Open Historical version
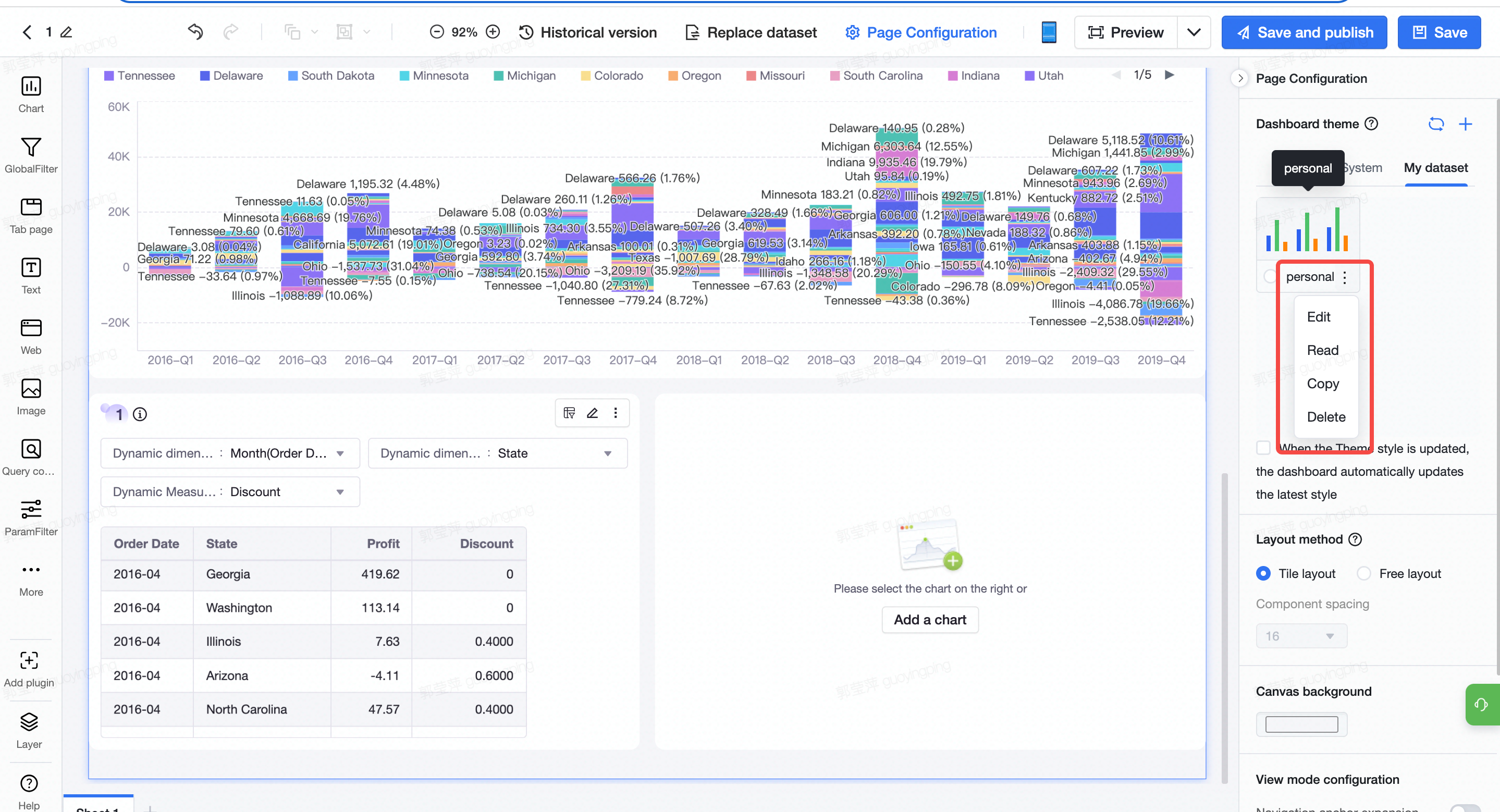 (587, 32)
